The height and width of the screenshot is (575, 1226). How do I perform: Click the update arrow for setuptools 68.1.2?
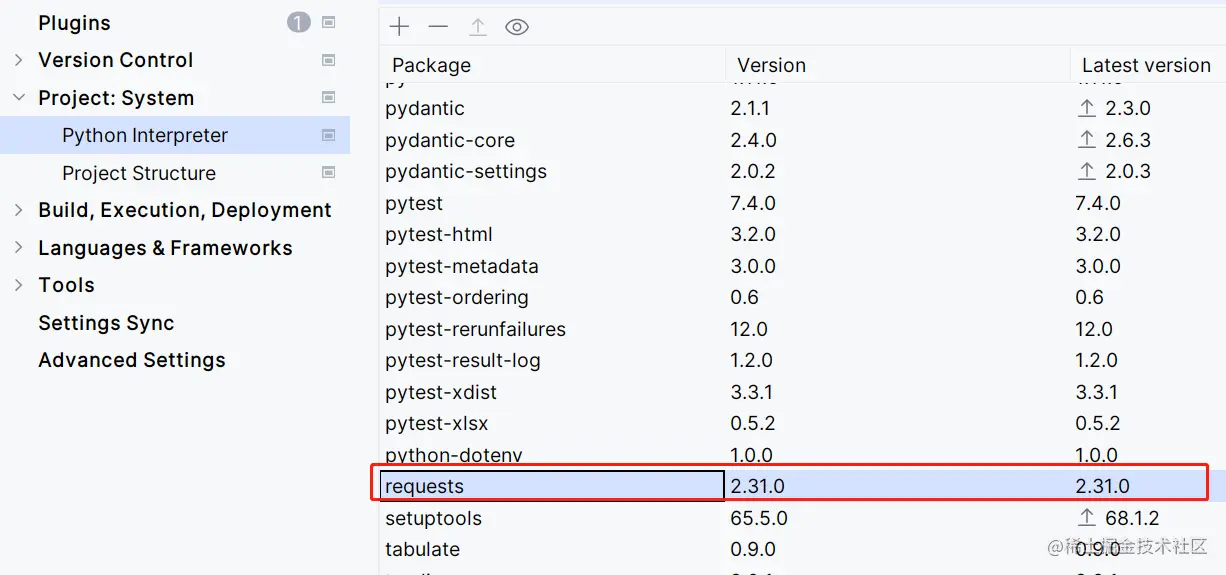click(1087, 518)
